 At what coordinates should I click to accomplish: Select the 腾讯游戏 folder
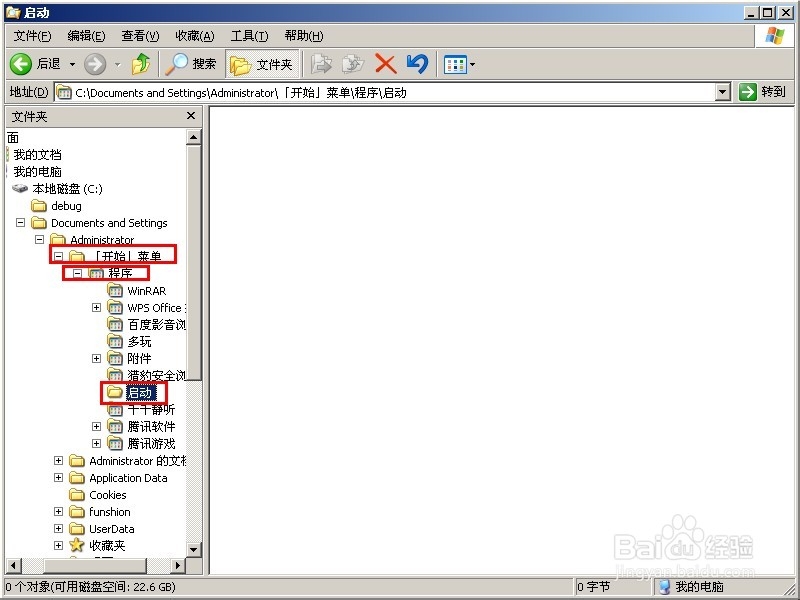[x=151, y=444]
